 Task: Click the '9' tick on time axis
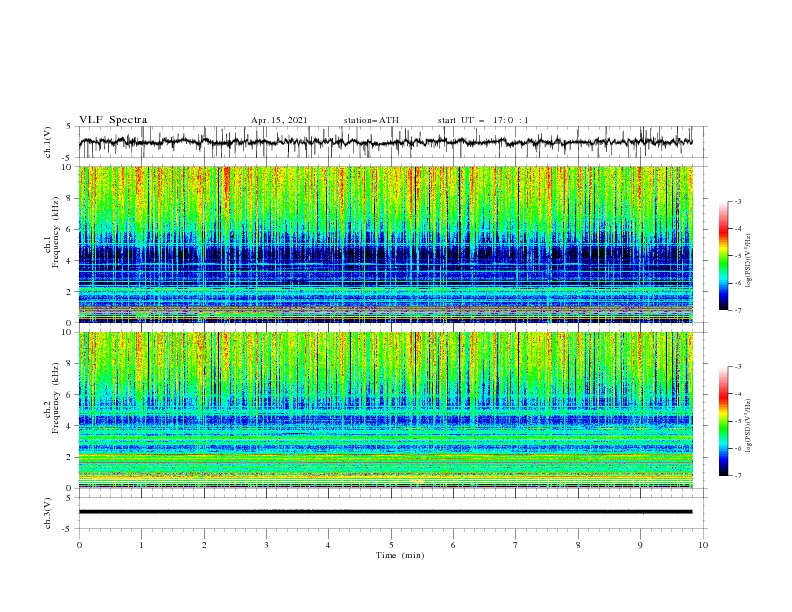(640, 545)
